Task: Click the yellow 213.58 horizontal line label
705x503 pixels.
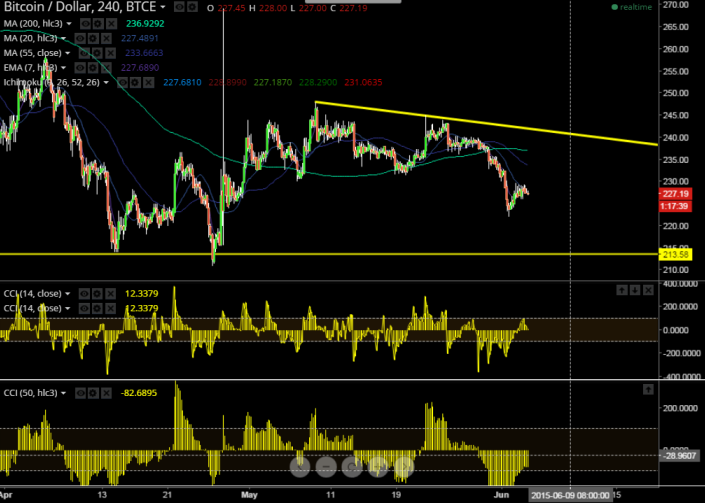Action: pyautogui.click(x=675, y=255)
